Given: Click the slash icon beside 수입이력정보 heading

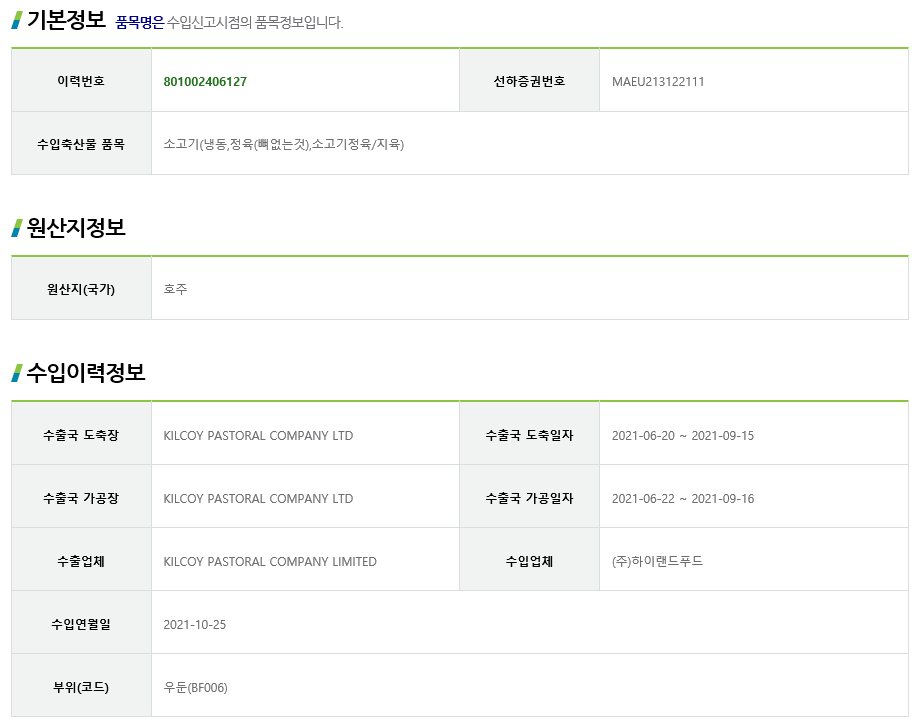Looking at the screenshot, I should click(17, 373).
